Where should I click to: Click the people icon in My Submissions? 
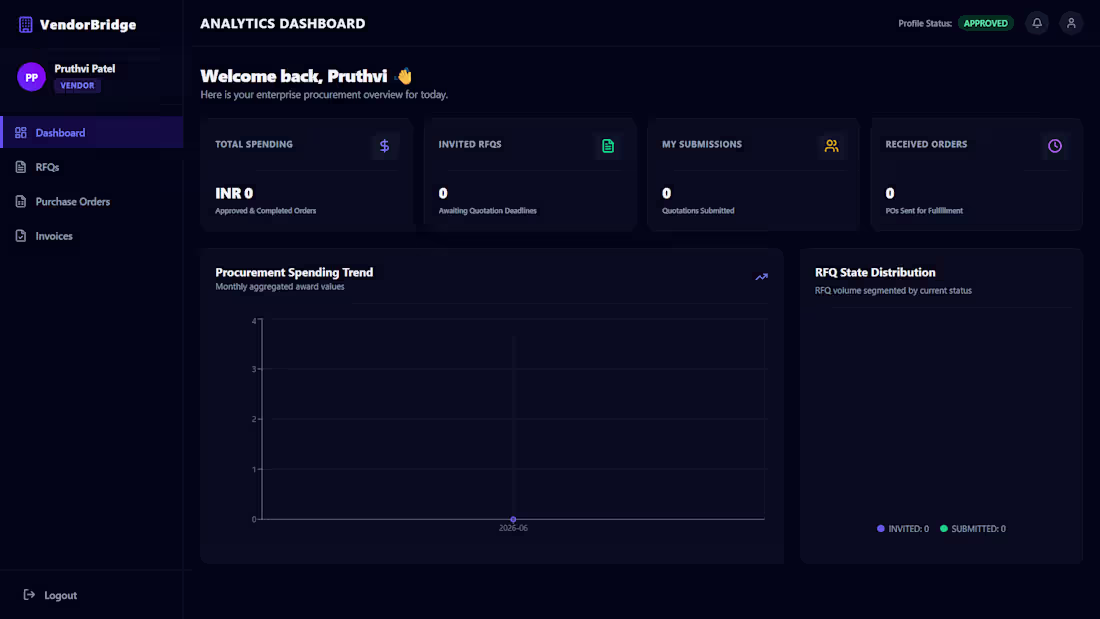[831, 146]
